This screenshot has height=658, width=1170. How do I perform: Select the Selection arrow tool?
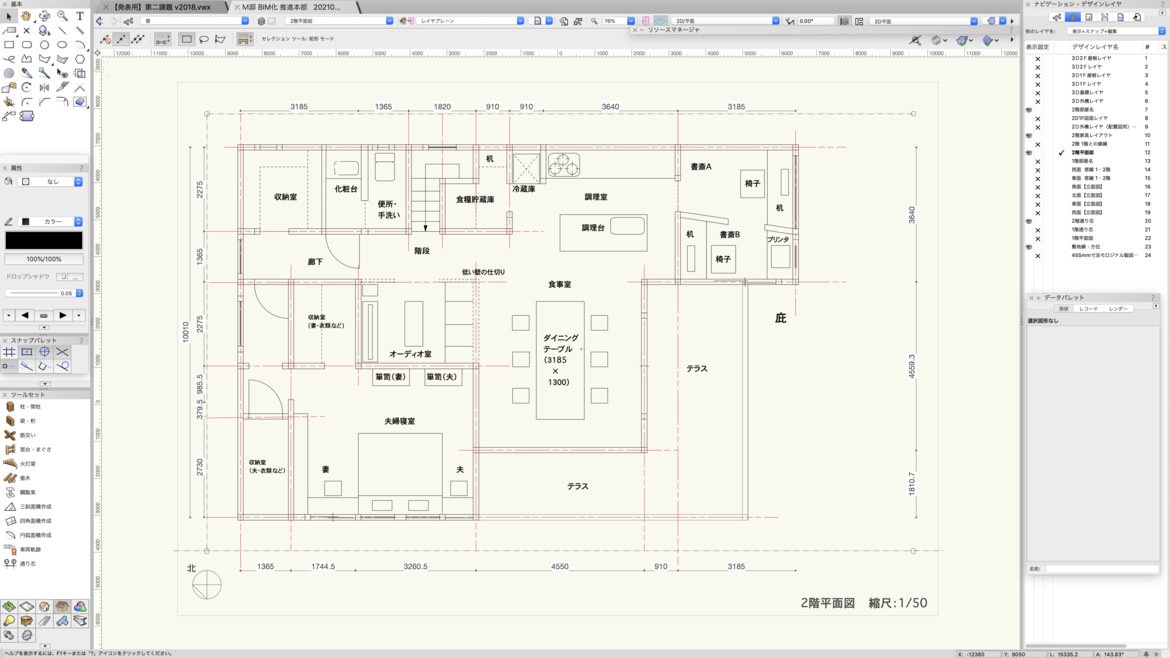tap(9, 17)
